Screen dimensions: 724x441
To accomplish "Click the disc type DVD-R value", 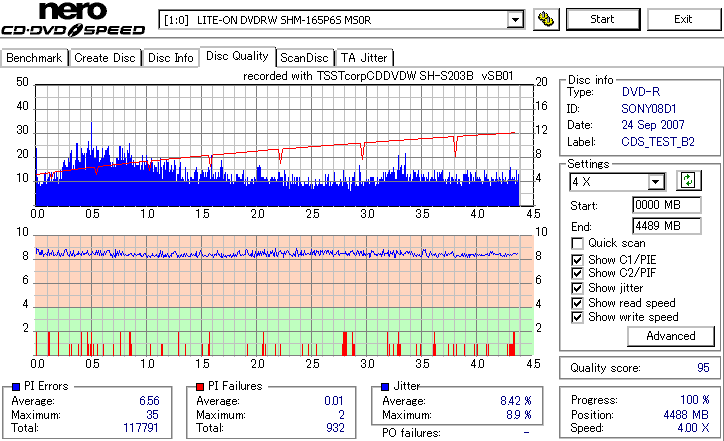I will pyautogui.click(x=641, y=92).
